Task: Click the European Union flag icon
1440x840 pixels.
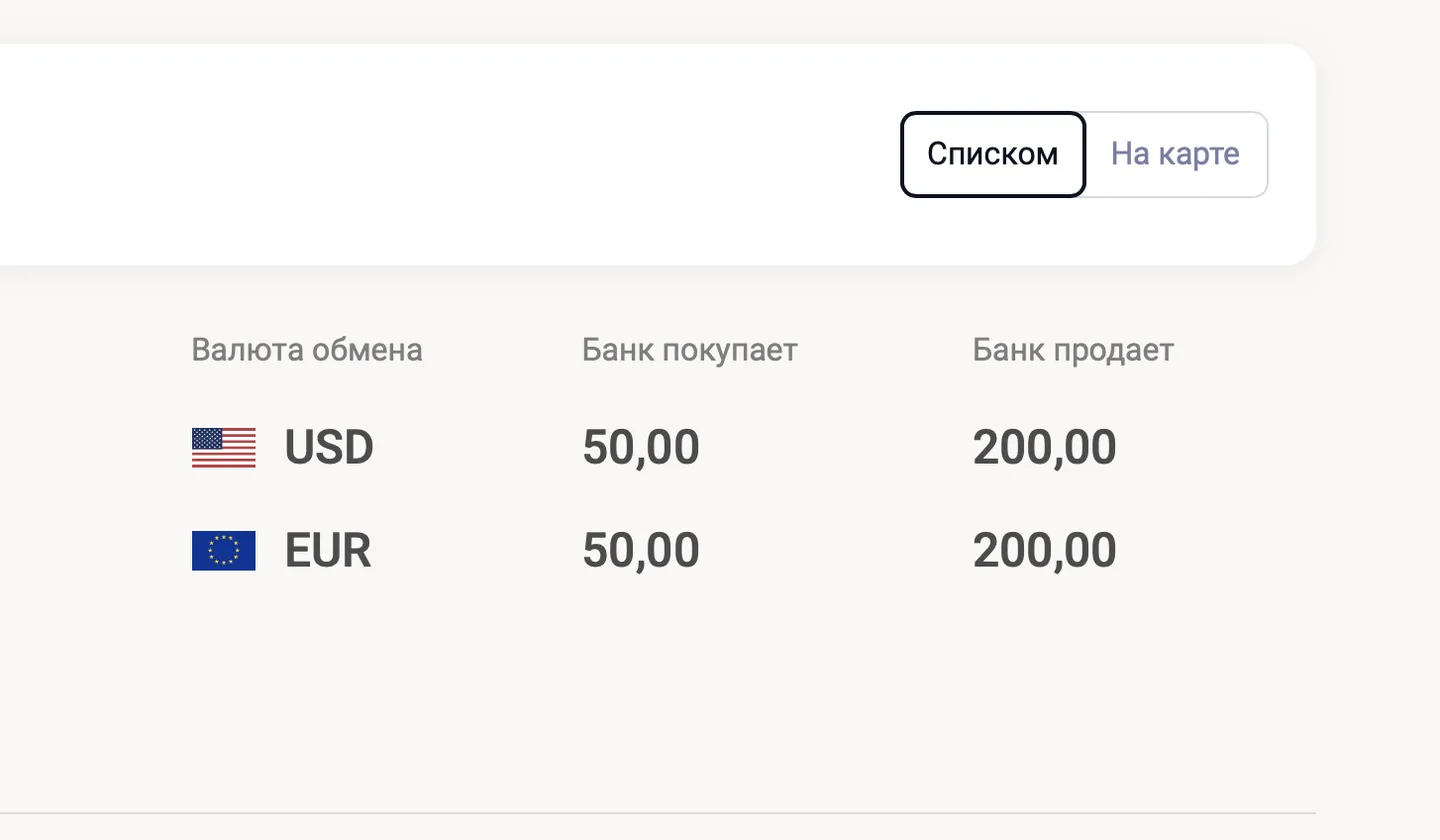Action: 223,551
